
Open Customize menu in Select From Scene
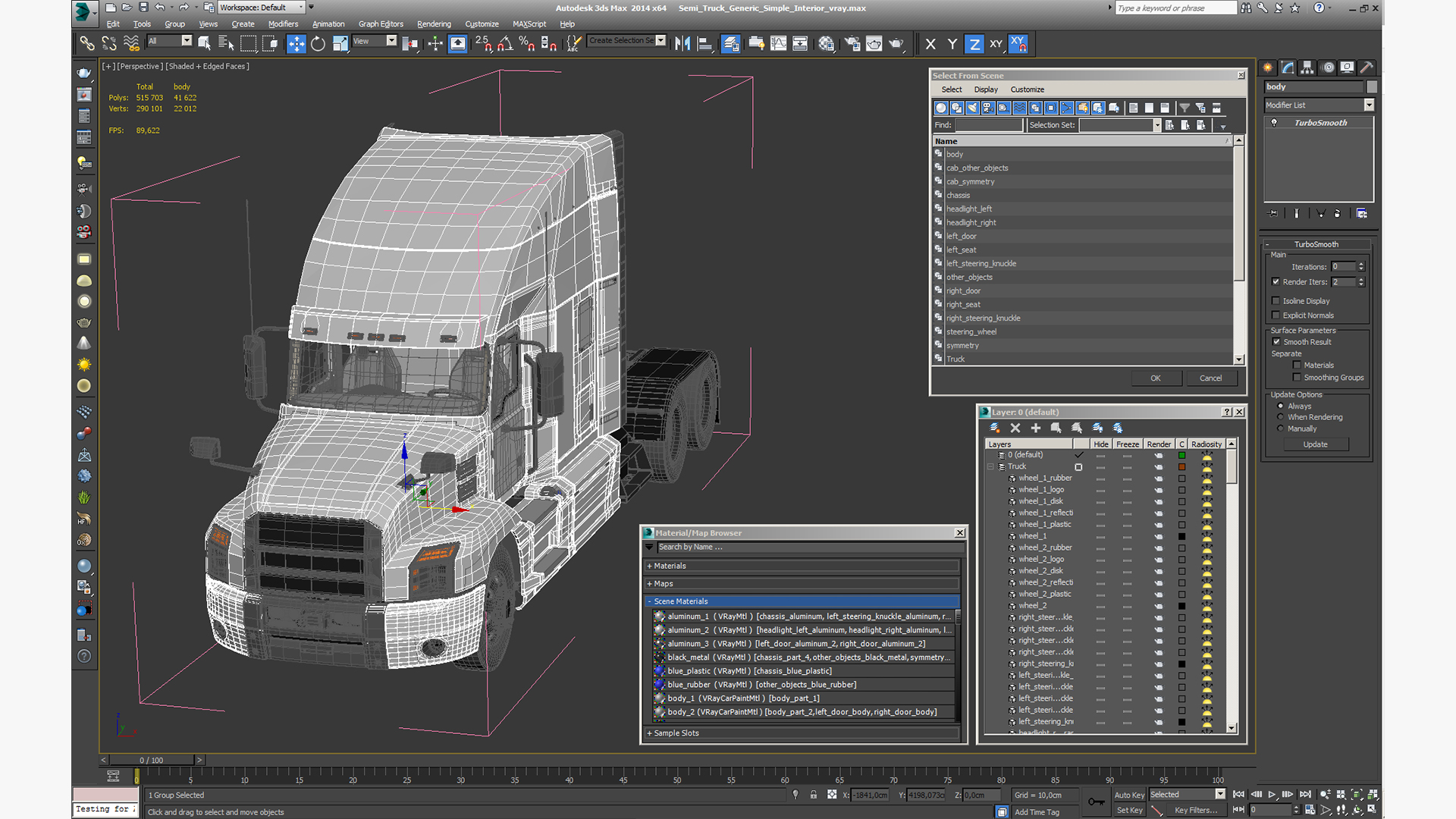1027,89
